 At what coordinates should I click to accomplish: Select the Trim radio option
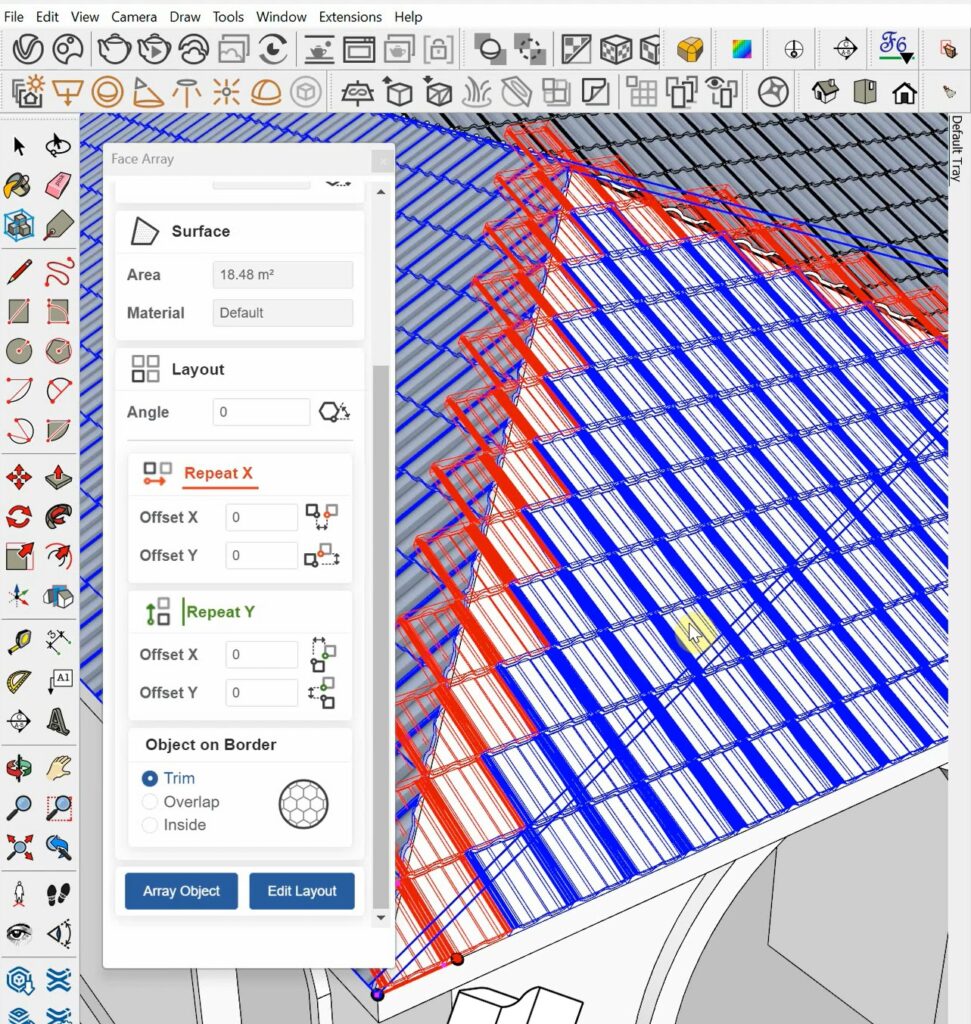[x=150, y=778]
